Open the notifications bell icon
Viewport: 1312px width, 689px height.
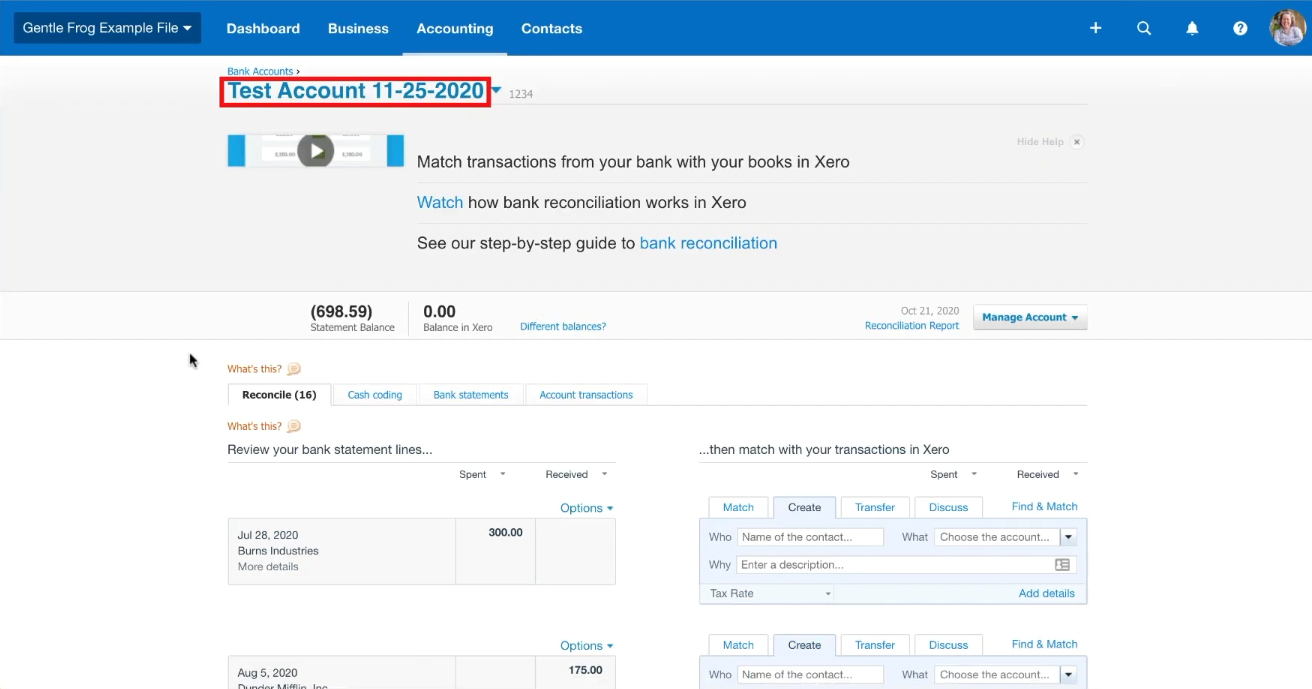pyautogui.click(x=1192, y=28)
